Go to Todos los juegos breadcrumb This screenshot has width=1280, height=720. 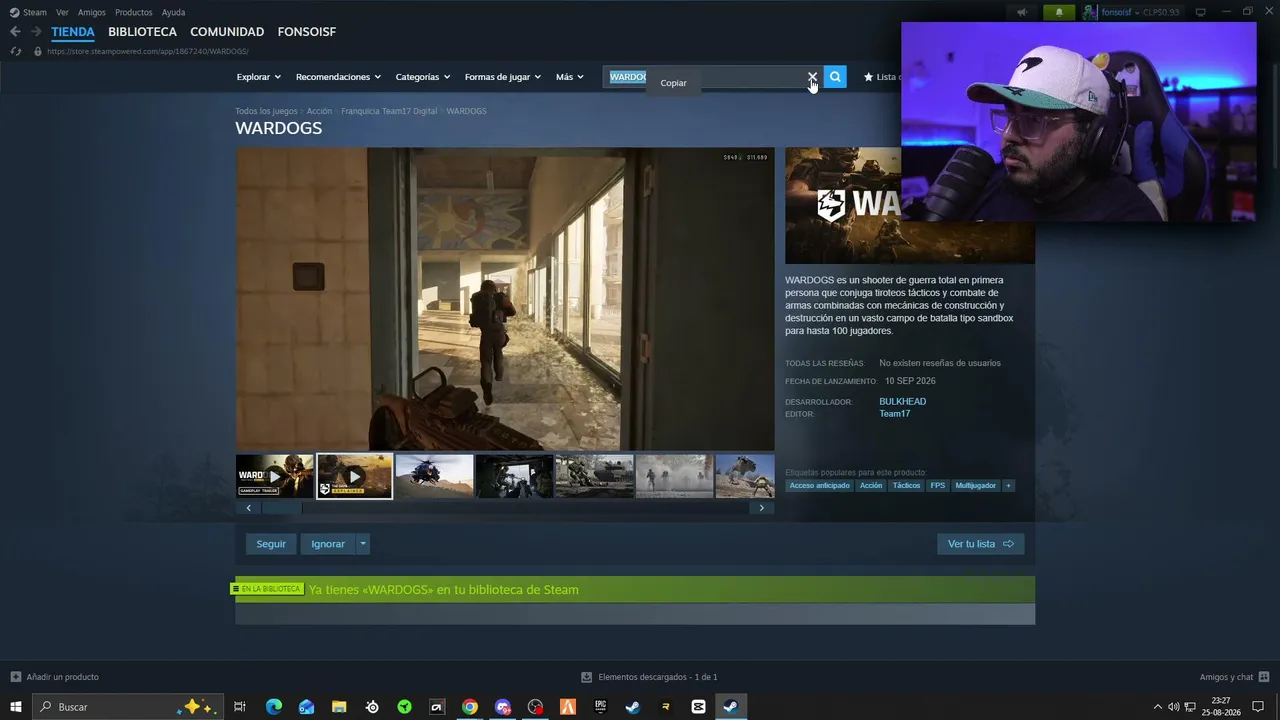point(266,111)
